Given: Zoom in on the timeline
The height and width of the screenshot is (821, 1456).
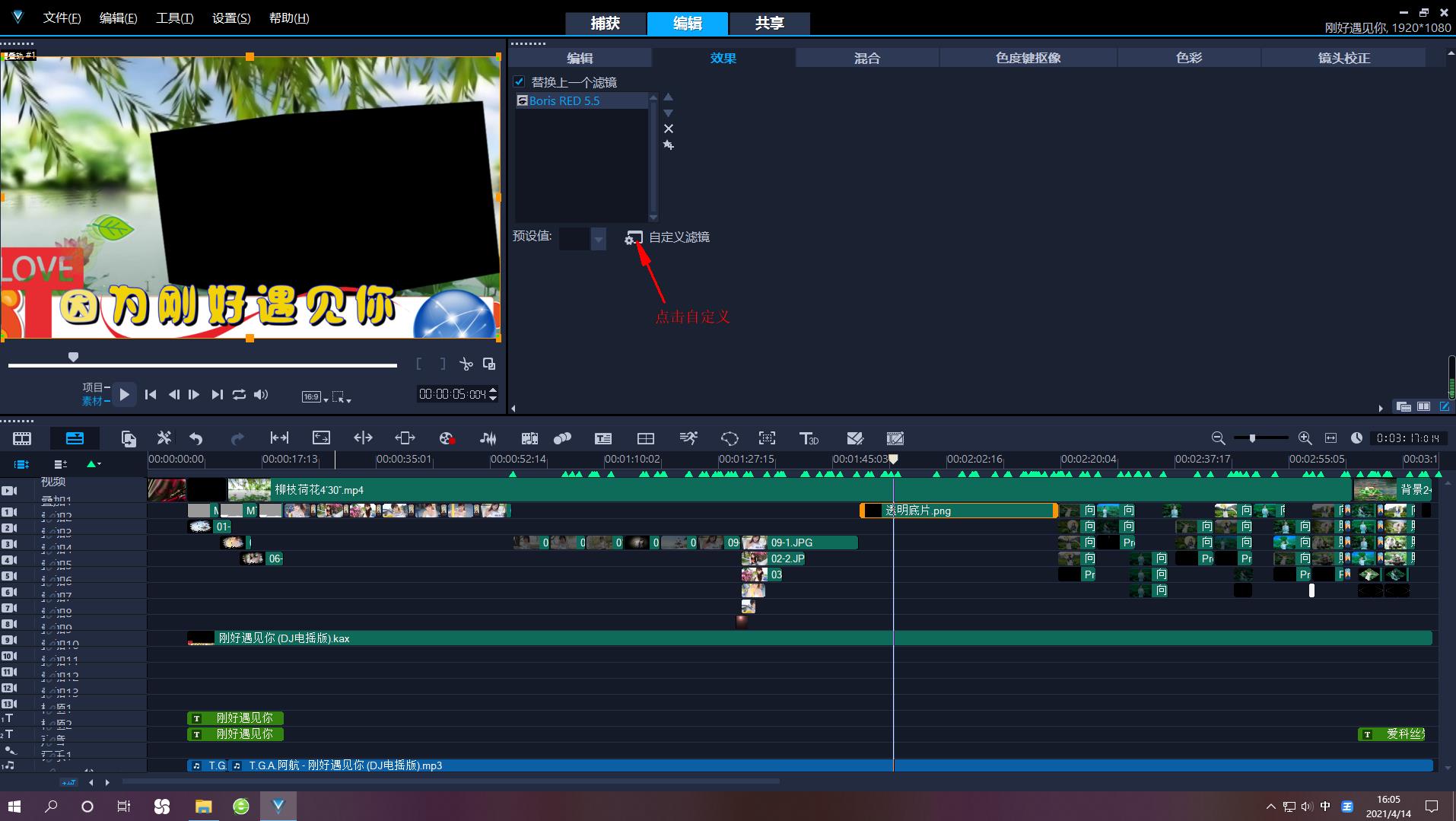Looking at the screenshot, I should pyautogui.click(x=1305, y=438).
